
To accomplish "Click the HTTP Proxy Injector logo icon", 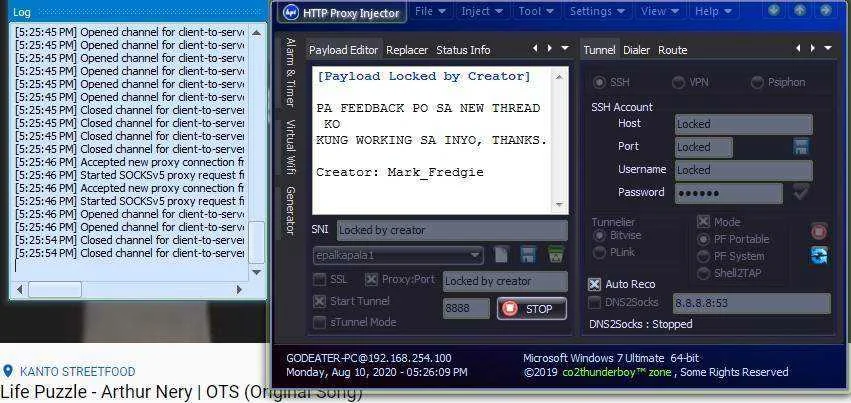I will pyautogui.click(x=291, y=12).
